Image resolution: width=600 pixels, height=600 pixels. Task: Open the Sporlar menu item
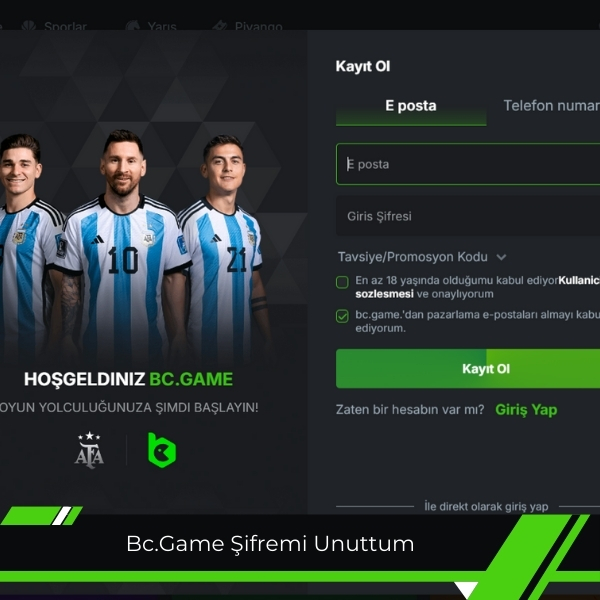[x=65, y=26]
